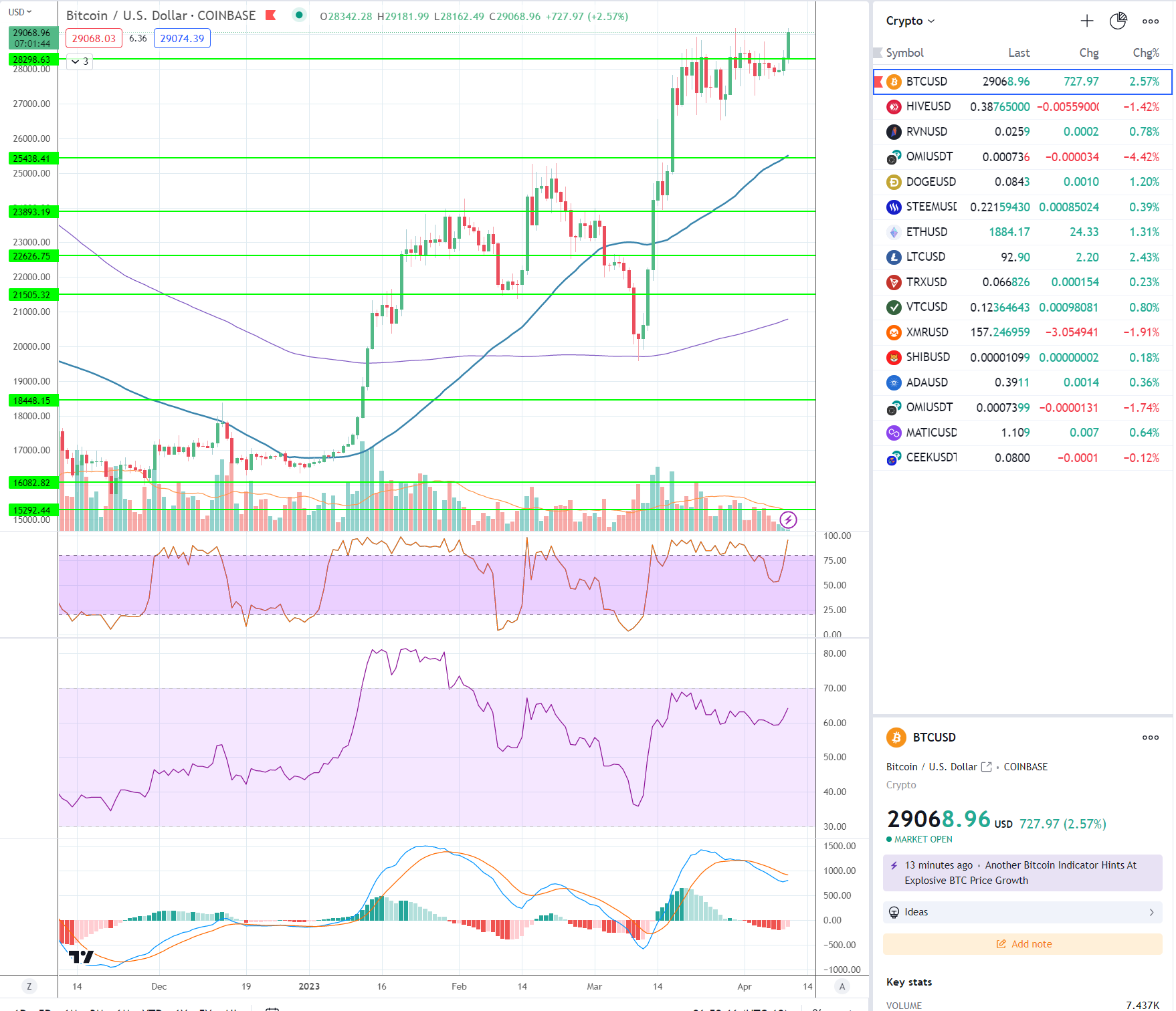Open the BTCUSD details three-dot menu

pos(1151,738)
